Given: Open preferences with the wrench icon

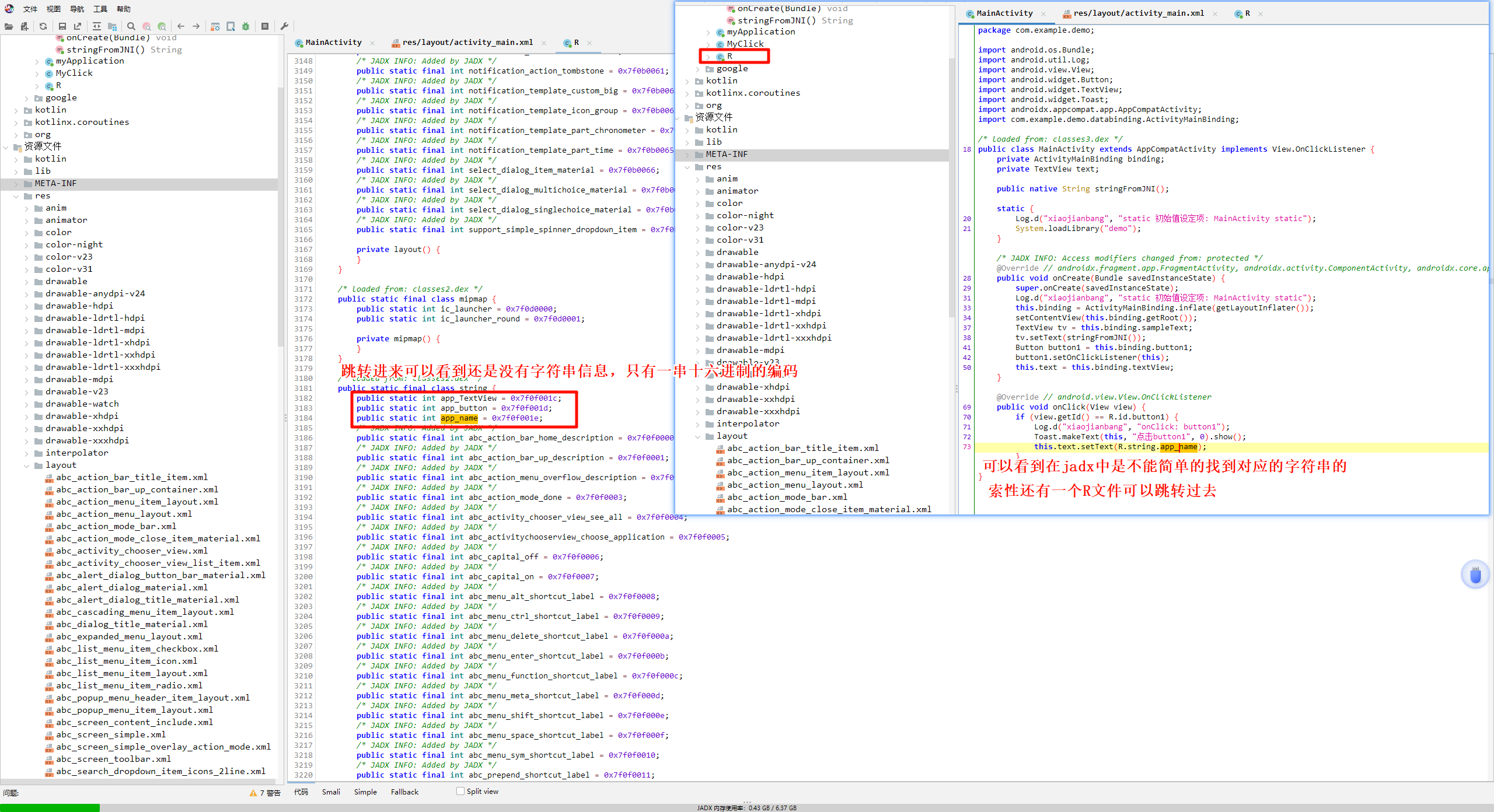Looking at the screenshot, I should 284,26.
